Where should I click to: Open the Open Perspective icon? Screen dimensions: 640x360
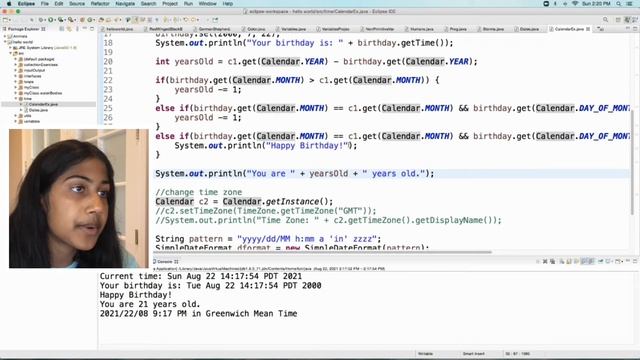click(x=618, y=20)
